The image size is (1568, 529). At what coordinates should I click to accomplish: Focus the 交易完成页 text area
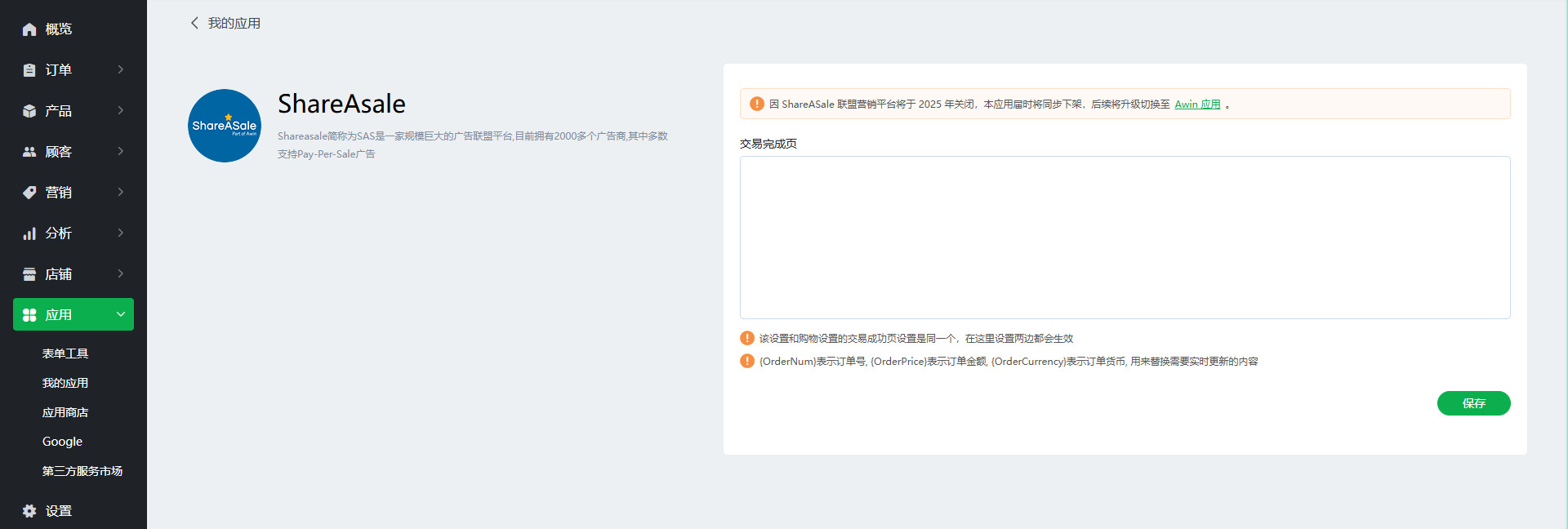click(1125, 237)
